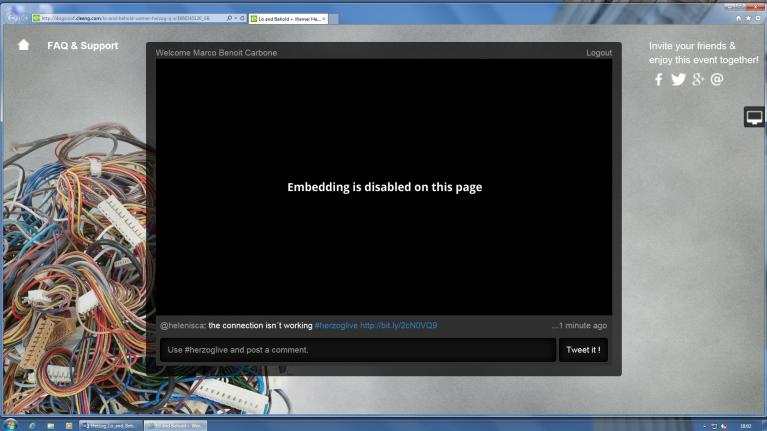
Task: Share the event via Google Plus
Action: coord(698,80)
